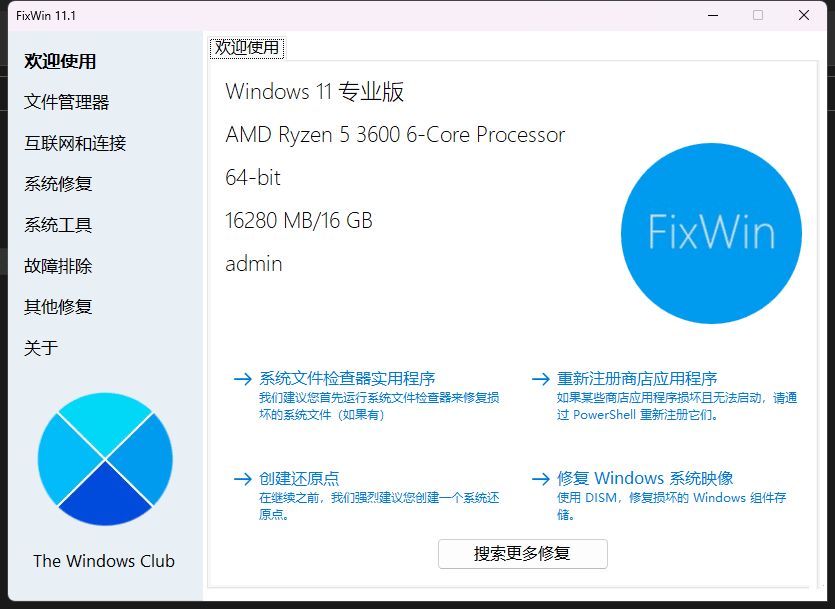Click arrow icon beside 系统文件检查器实用程序
Screen dimensions: 835x609
click(x=242, y=379)
